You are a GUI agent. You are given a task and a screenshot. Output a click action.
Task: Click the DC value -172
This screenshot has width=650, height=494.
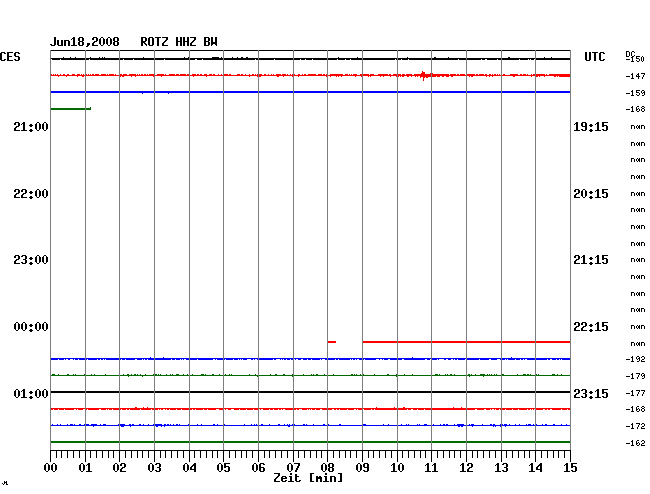(x=635, y=426)
